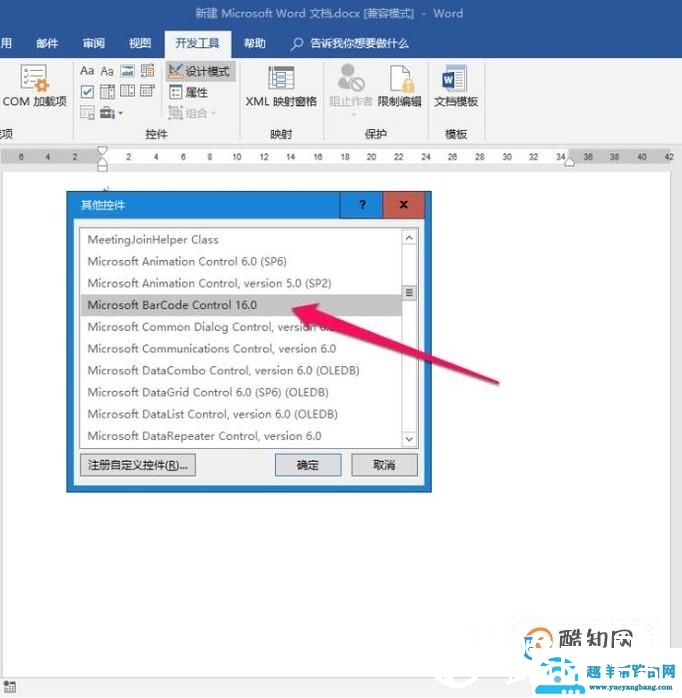Select Microsoft Animation Control 6.0 (SP6)

pos(241,261)
